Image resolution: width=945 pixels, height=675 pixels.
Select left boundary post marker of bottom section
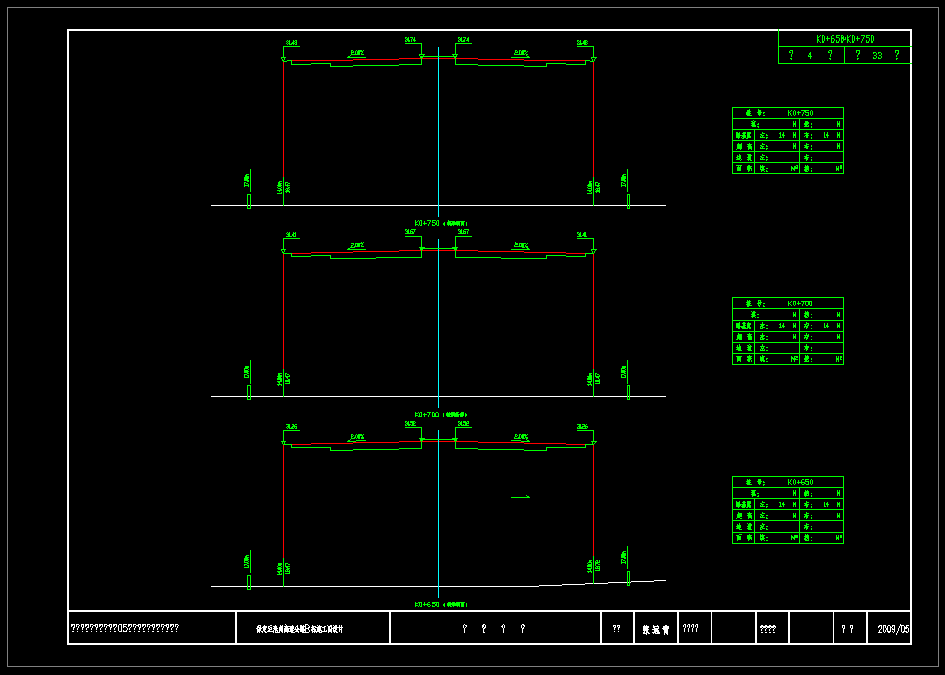(x=249, y=582)
